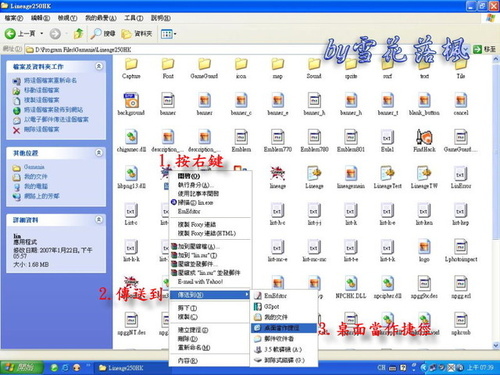The image size is (500, 375).
Task: Select the list-mc-e text file
Action: tap(278, 251)
